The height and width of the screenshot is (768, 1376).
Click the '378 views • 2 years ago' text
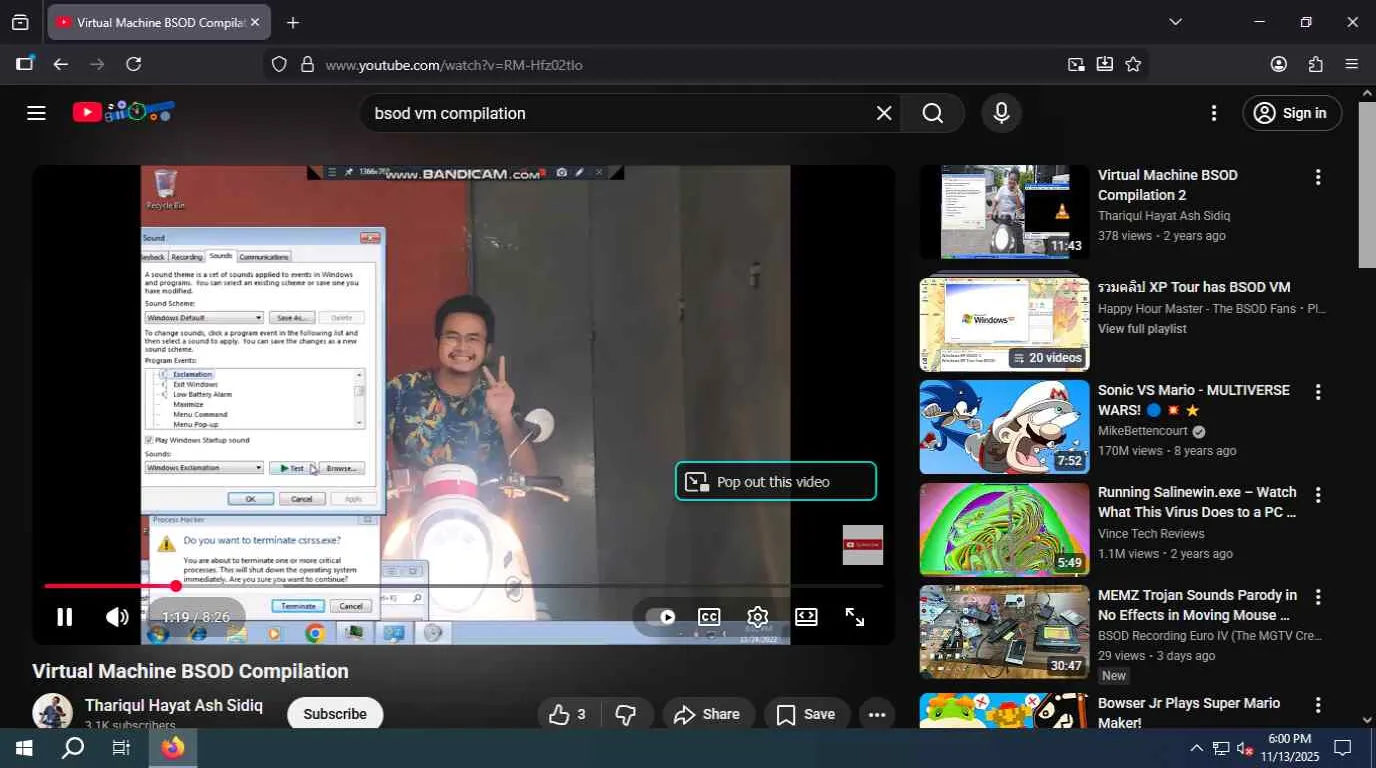point(1162,236)
